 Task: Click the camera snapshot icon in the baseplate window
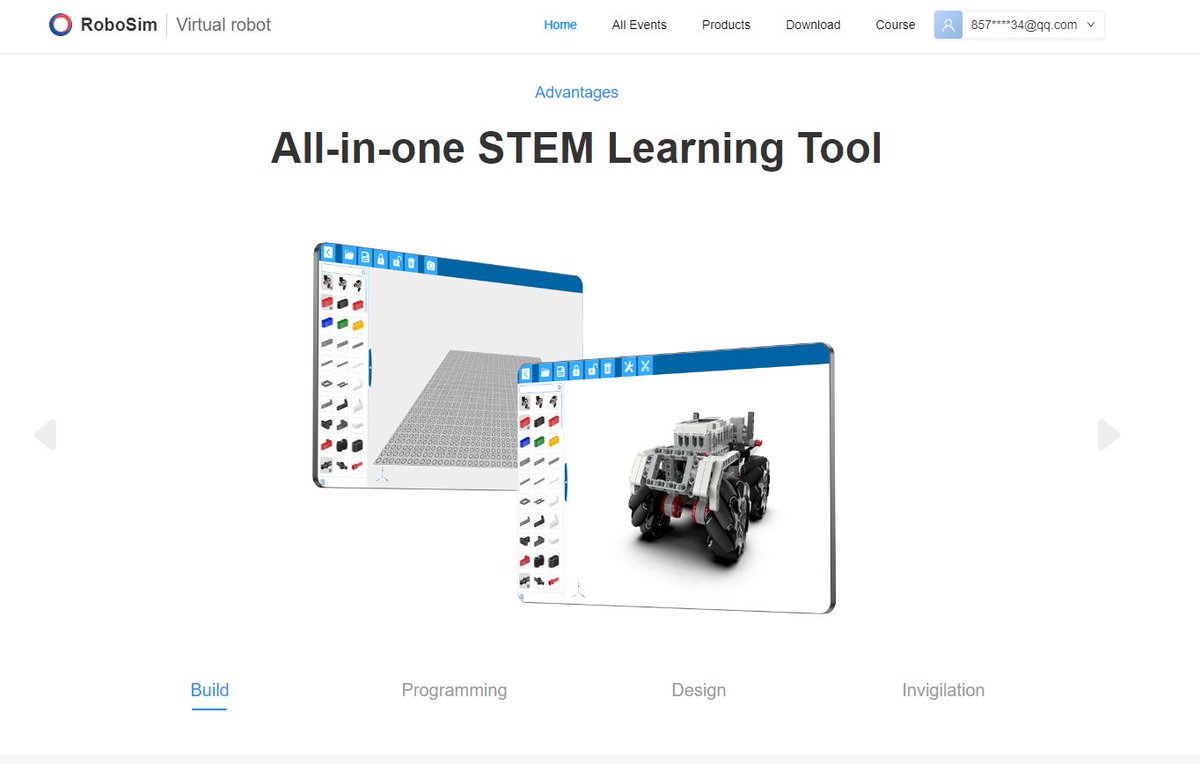tap(430, 265)
